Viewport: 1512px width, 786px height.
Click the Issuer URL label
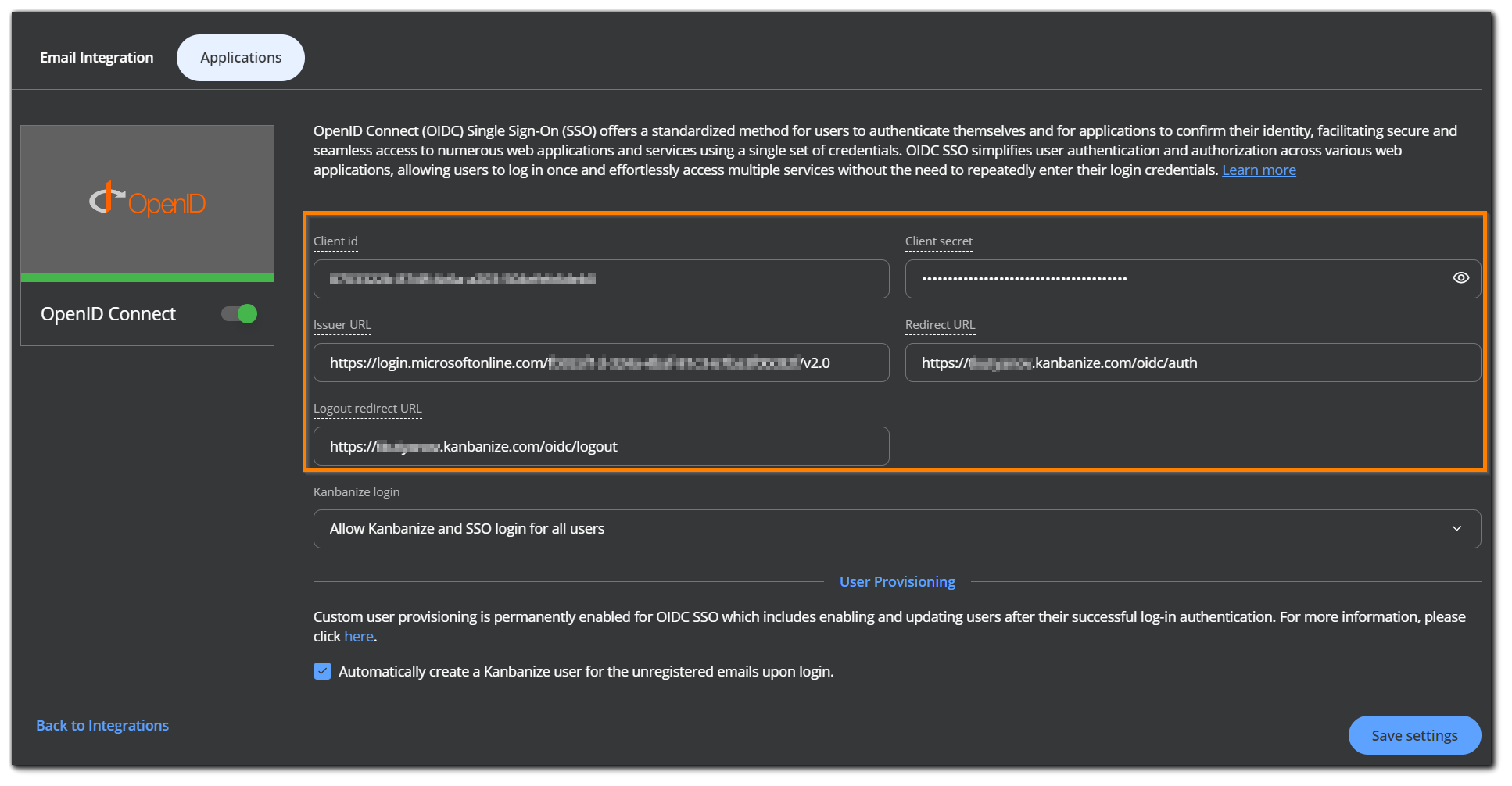coord(342,325)
